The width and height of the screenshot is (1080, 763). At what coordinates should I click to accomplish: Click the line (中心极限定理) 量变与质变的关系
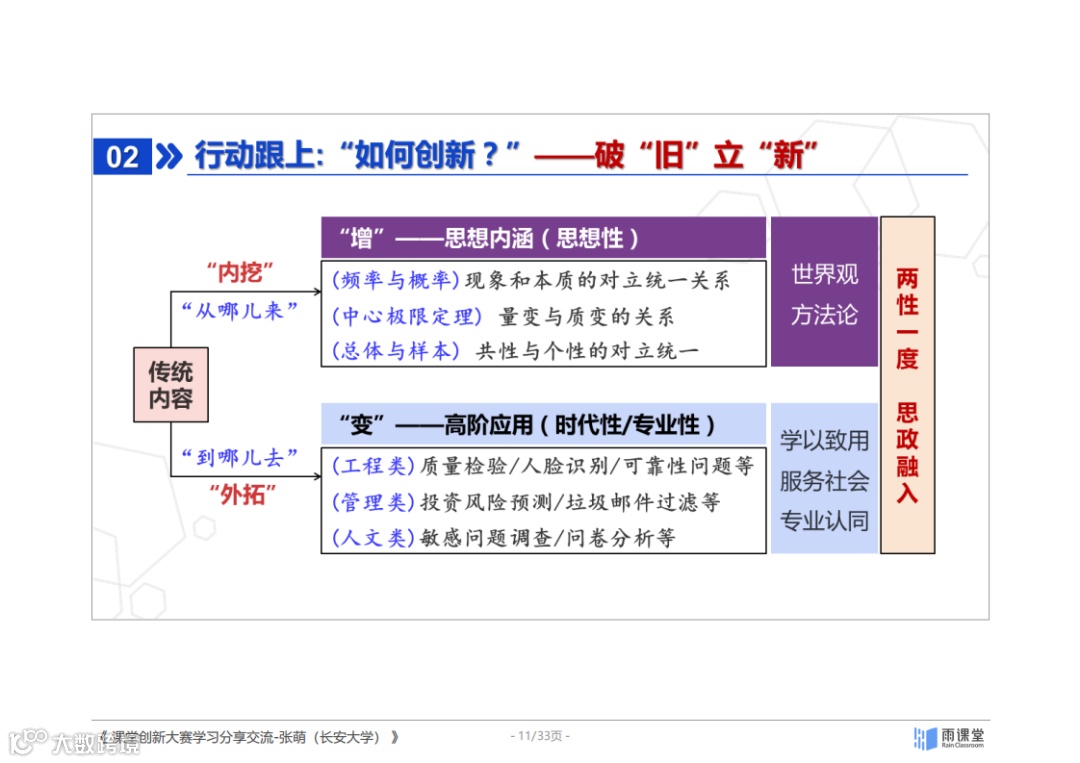[503, 317]
